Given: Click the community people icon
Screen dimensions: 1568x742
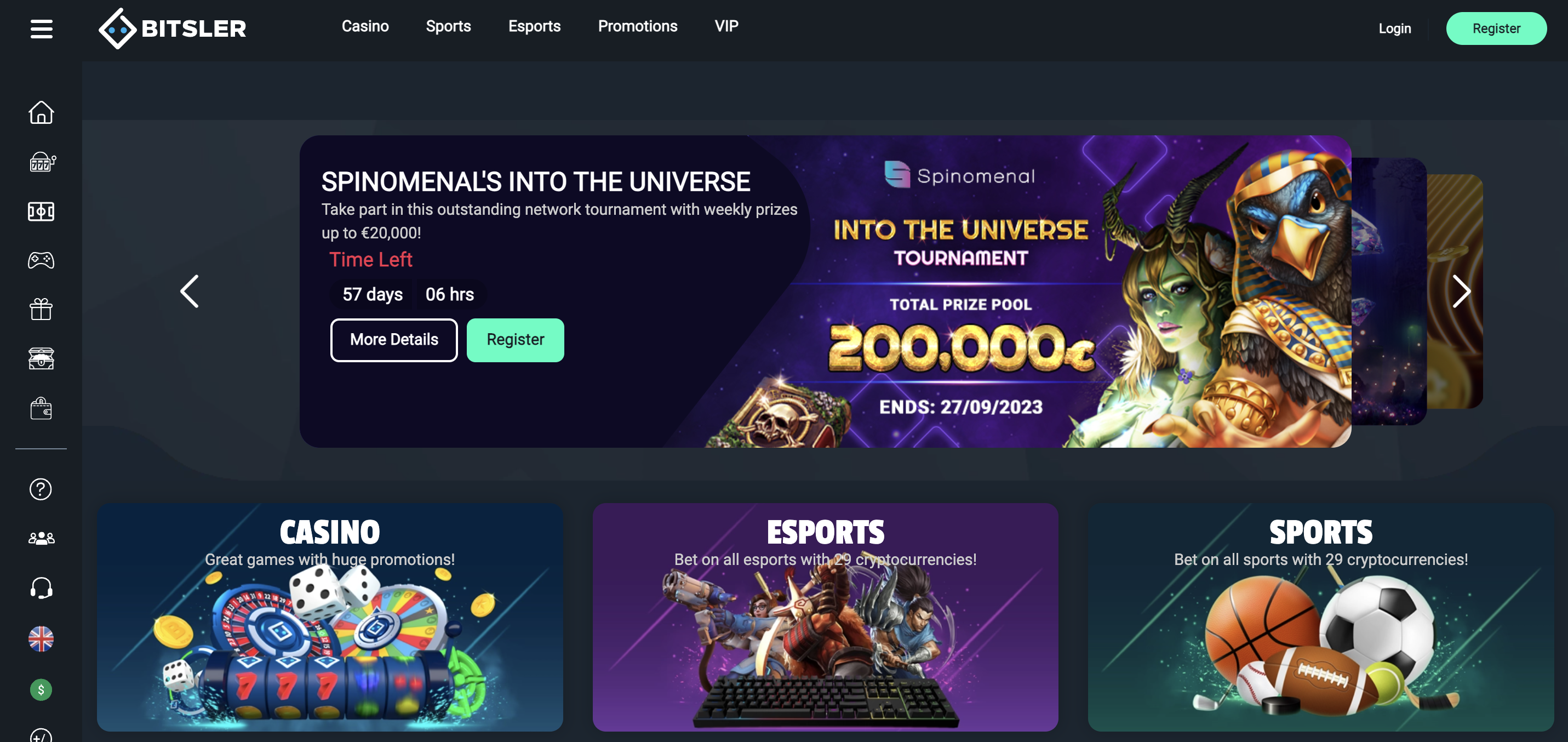Looking at the screenshot, I should (x=42, y=538).
